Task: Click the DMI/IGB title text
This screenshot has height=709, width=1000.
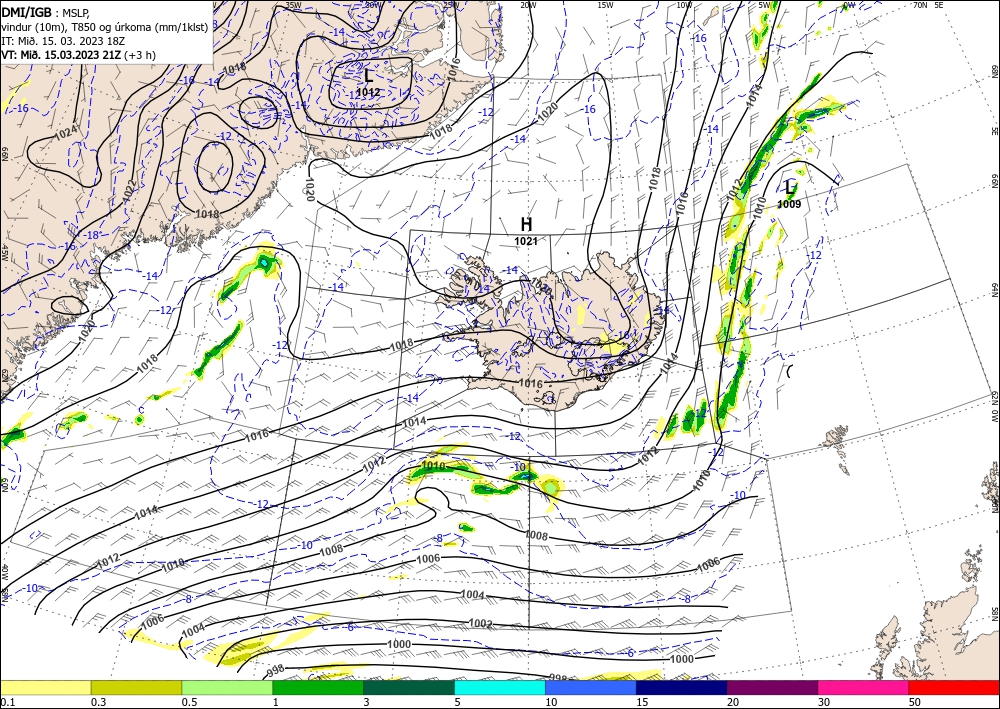Action: [26, 11]
